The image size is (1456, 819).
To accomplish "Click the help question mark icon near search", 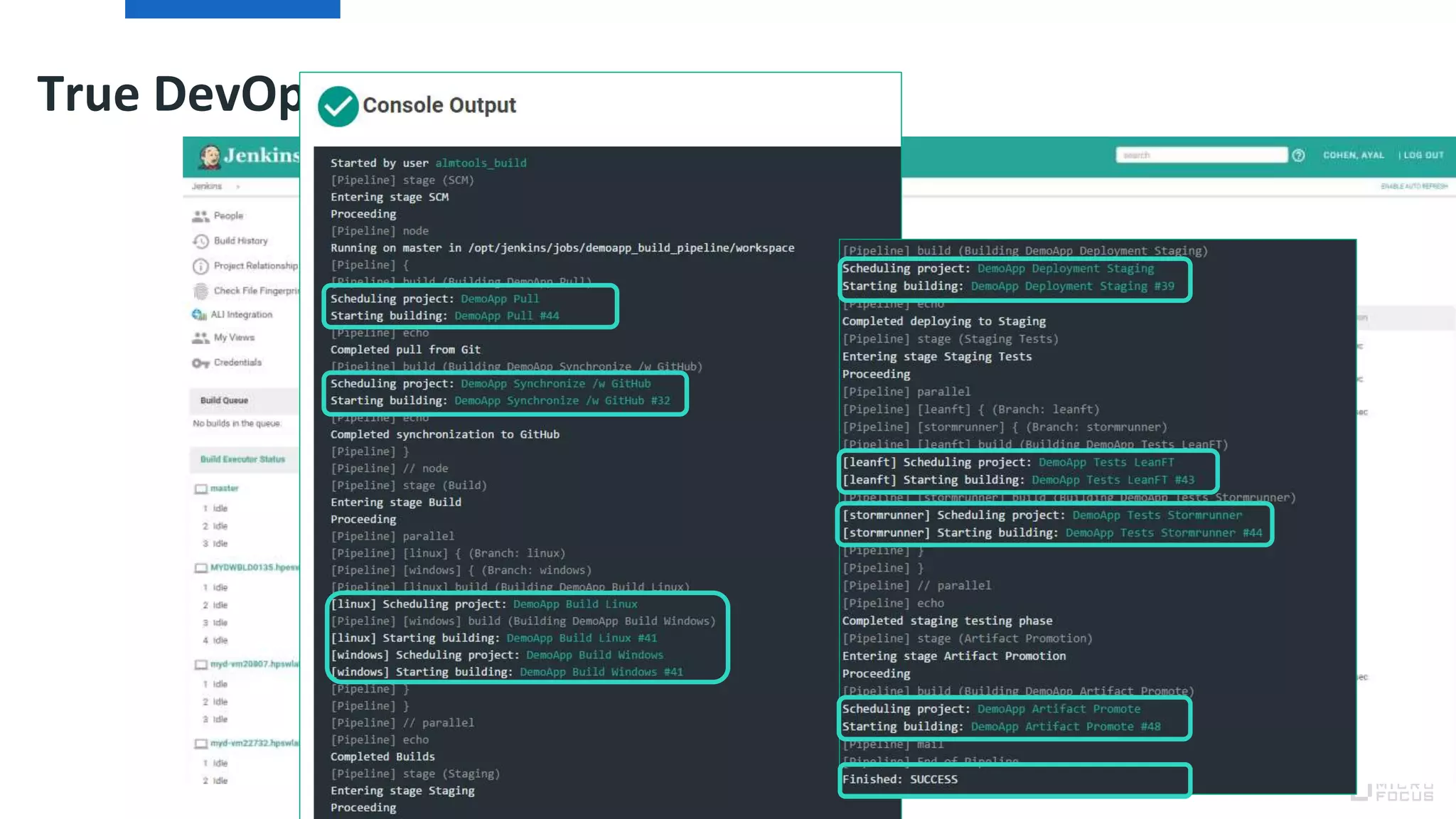I will 1298,155.
